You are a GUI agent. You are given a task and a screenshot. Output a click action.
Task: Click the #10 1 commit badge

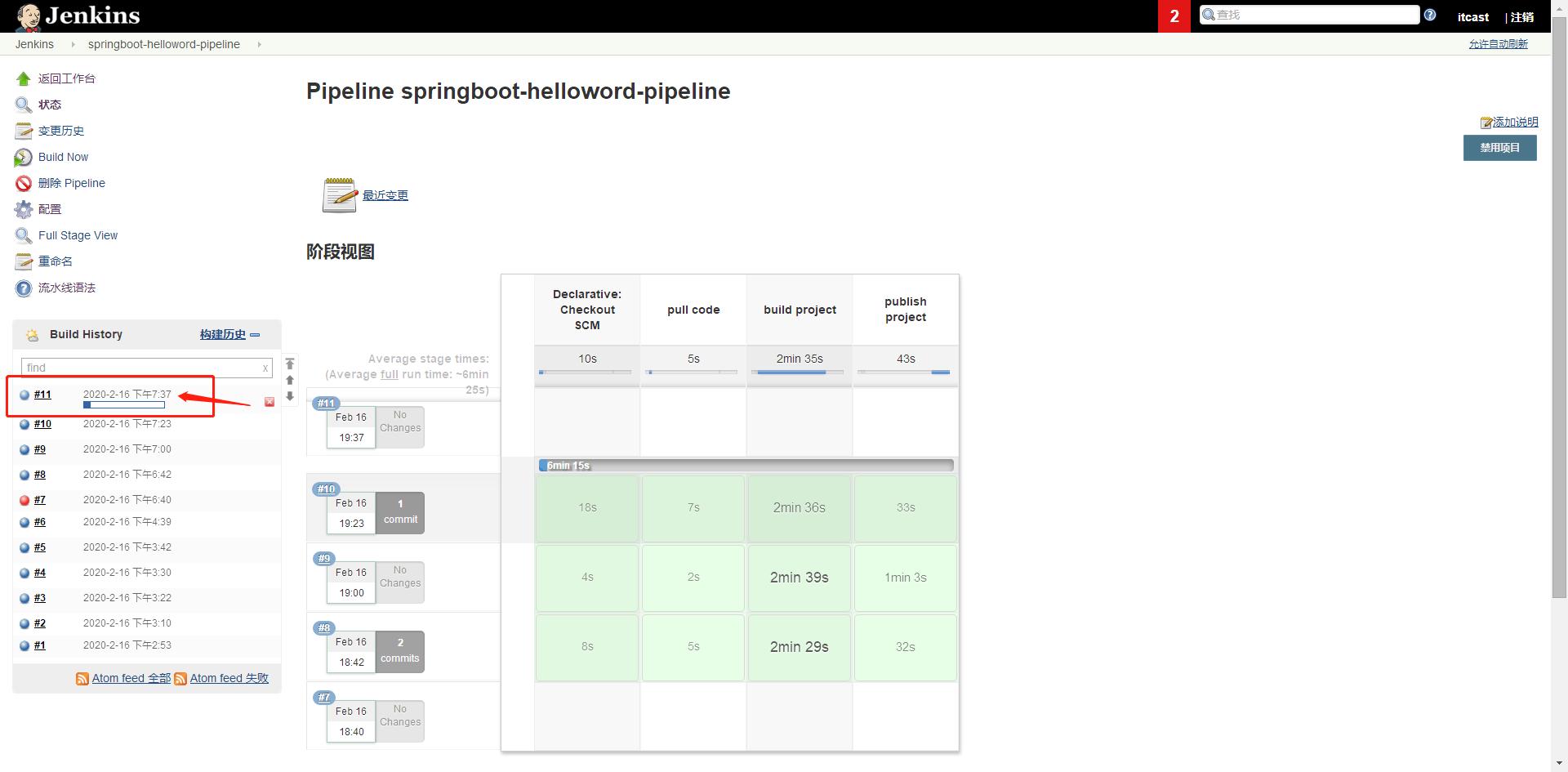click(400, 512)
